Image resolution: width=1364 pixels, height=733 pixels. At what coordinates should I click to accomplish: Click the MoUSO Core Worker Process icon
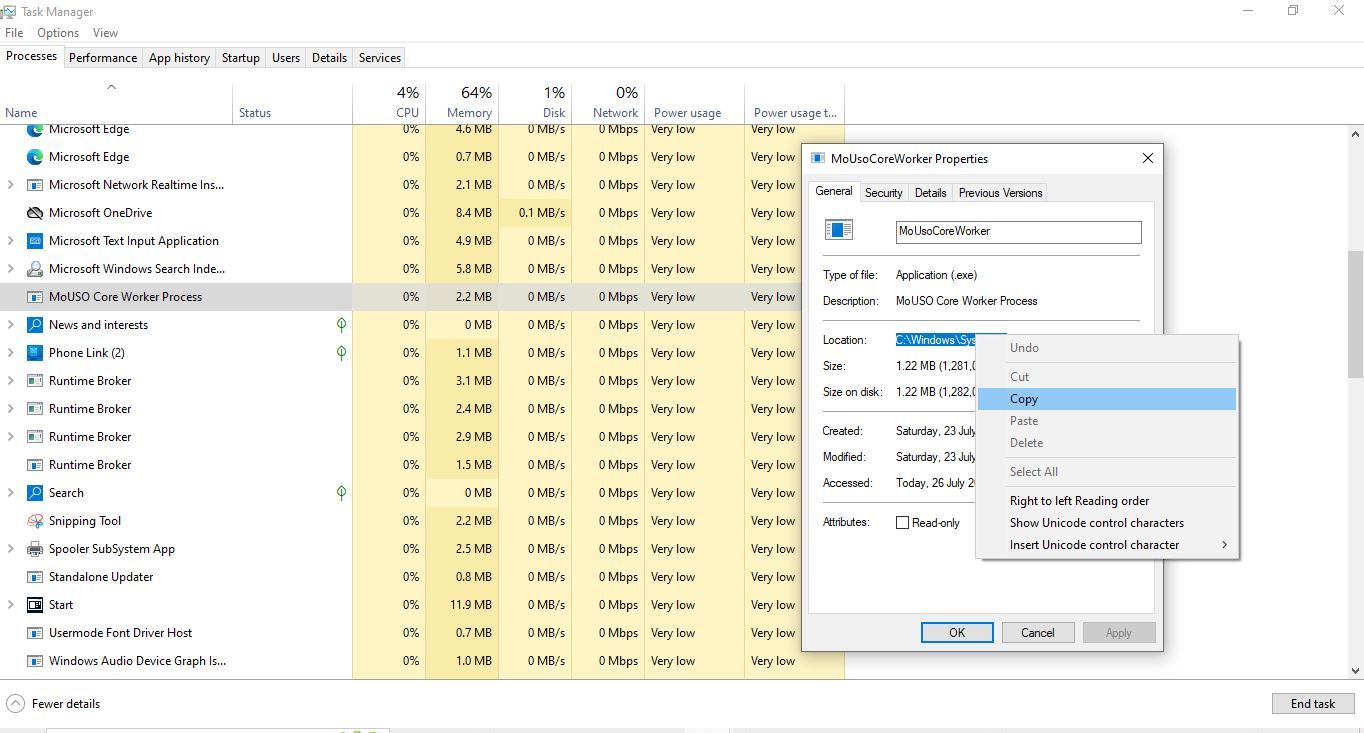click(35, 297)
